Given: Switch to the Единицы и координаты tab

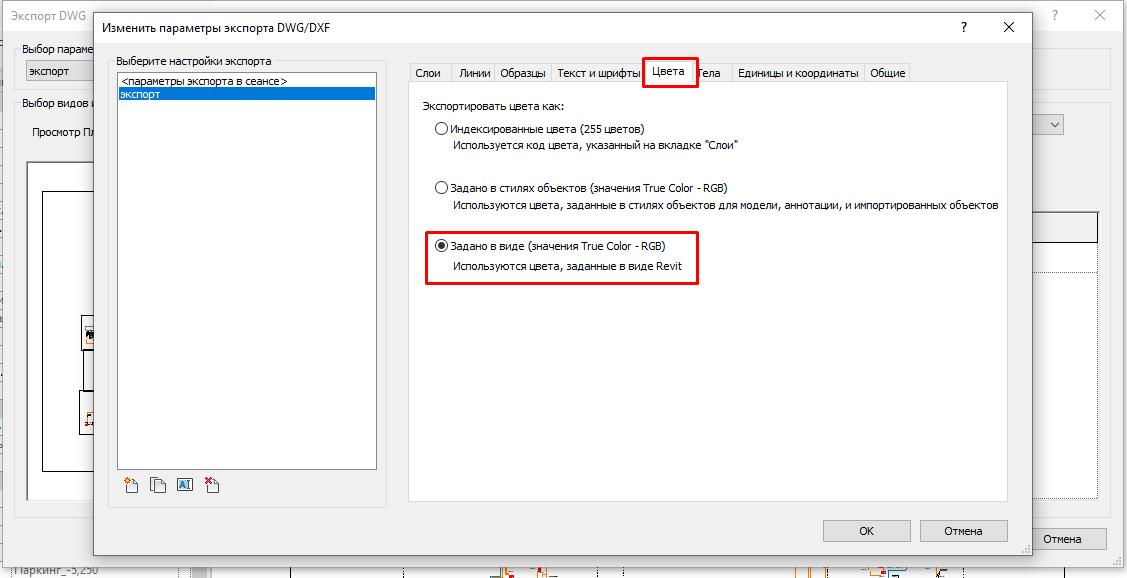Looking at the screenshot, I should click(797, 73).
